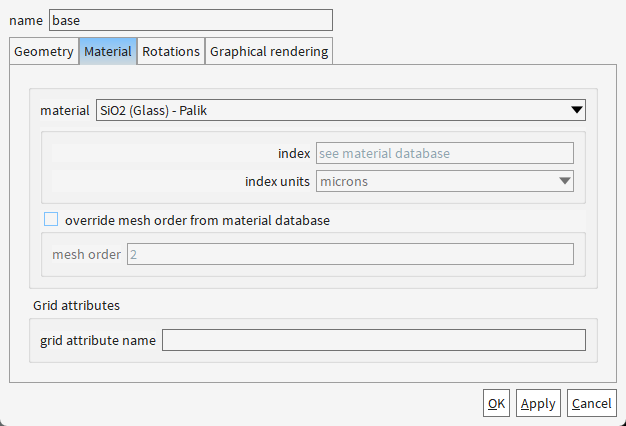Dismiss dialog with Cancel button
The image size is (626, 426).
(x=592, y=403)
